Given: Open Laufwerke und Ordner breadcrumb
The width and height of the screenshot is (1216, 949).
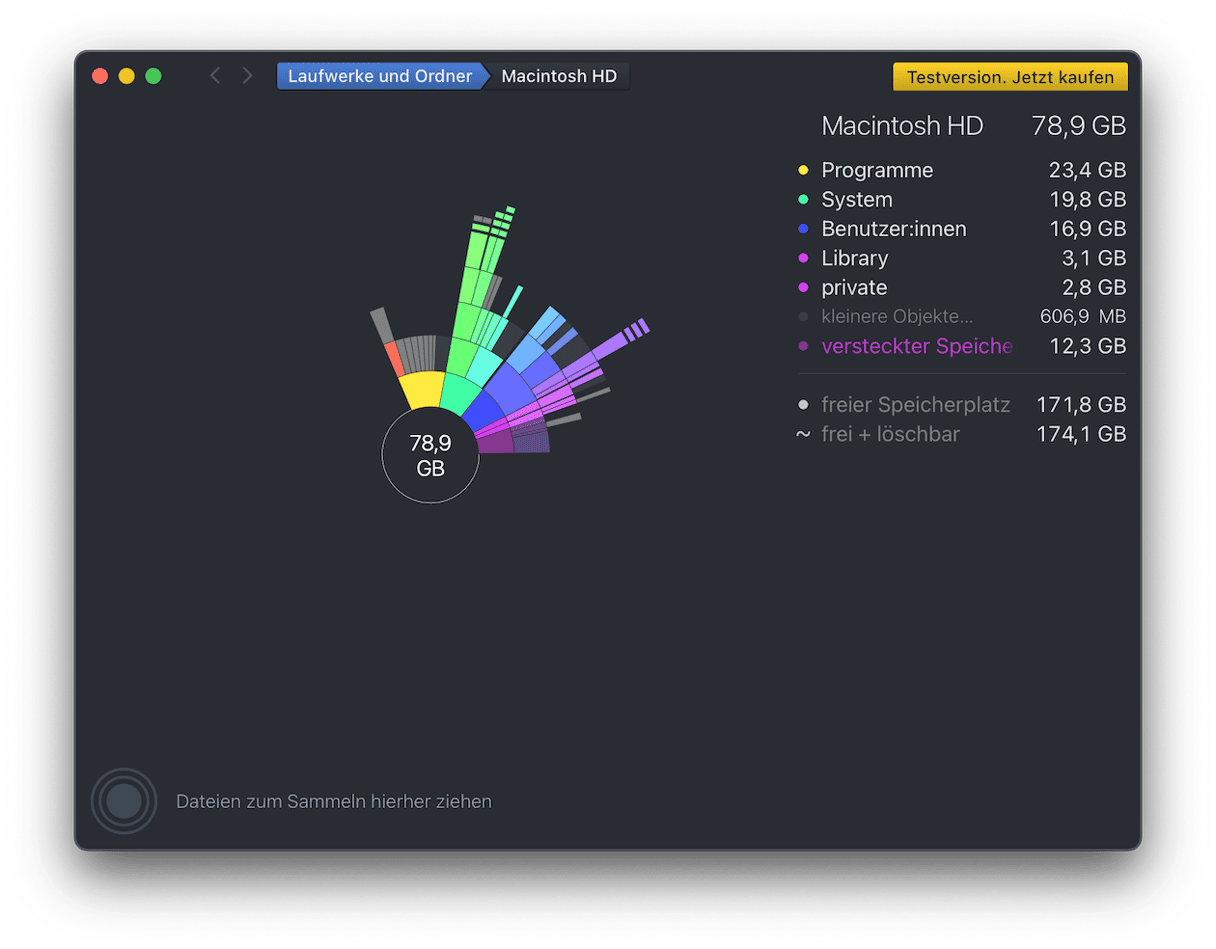Looking at the screenshot, I should click(379, 76).
